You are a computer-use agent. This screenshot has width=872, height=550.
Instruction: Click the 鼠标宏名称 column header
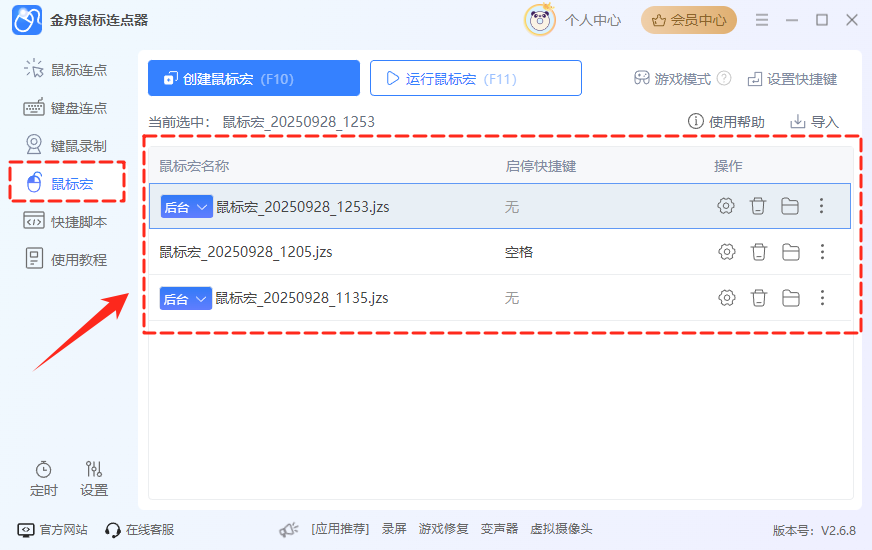(x=194, y=166)
